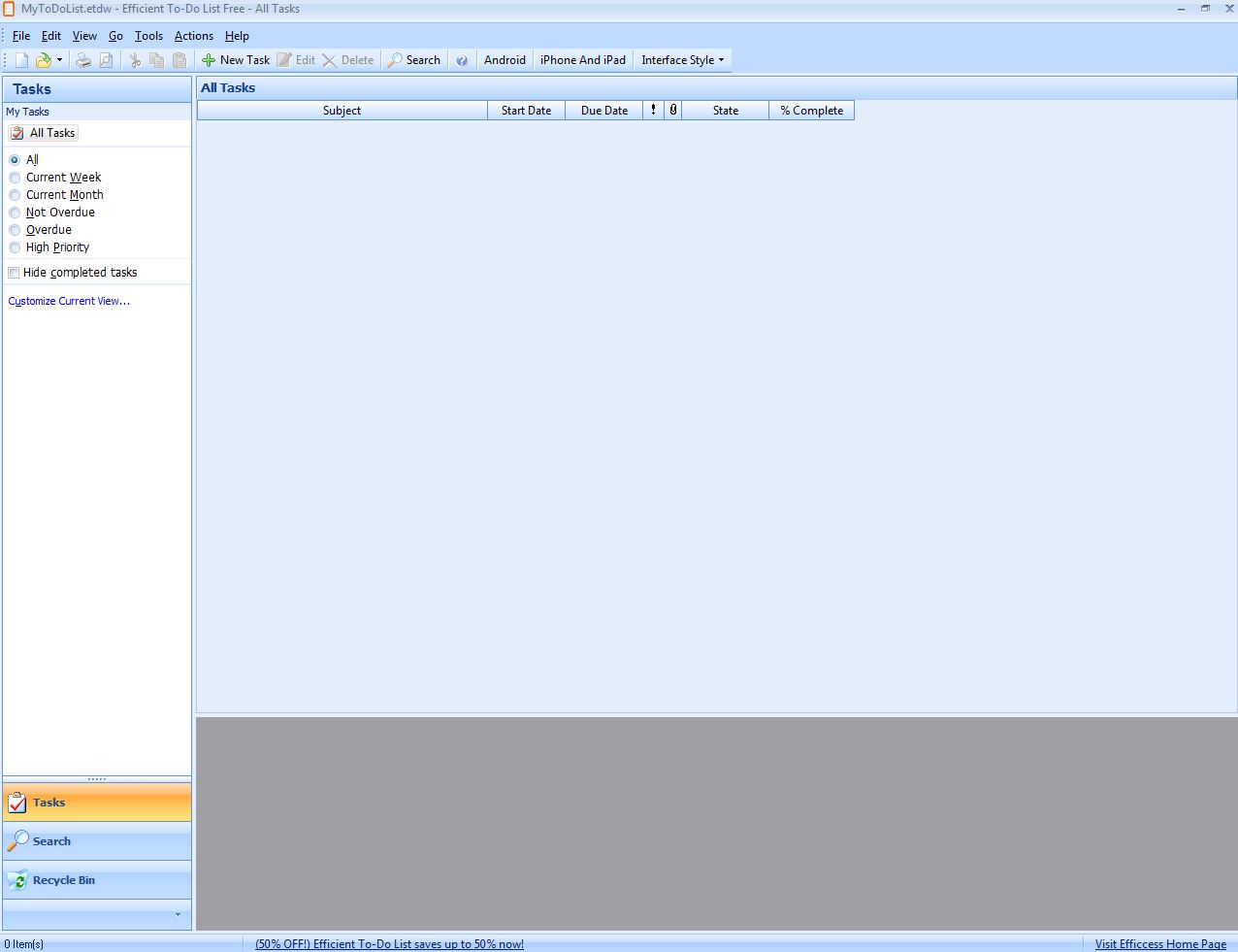Image resolution: width=1238 pixels, height=952 pixels.
Task: Create a task with the New Task icon
Action: point(236,59)
